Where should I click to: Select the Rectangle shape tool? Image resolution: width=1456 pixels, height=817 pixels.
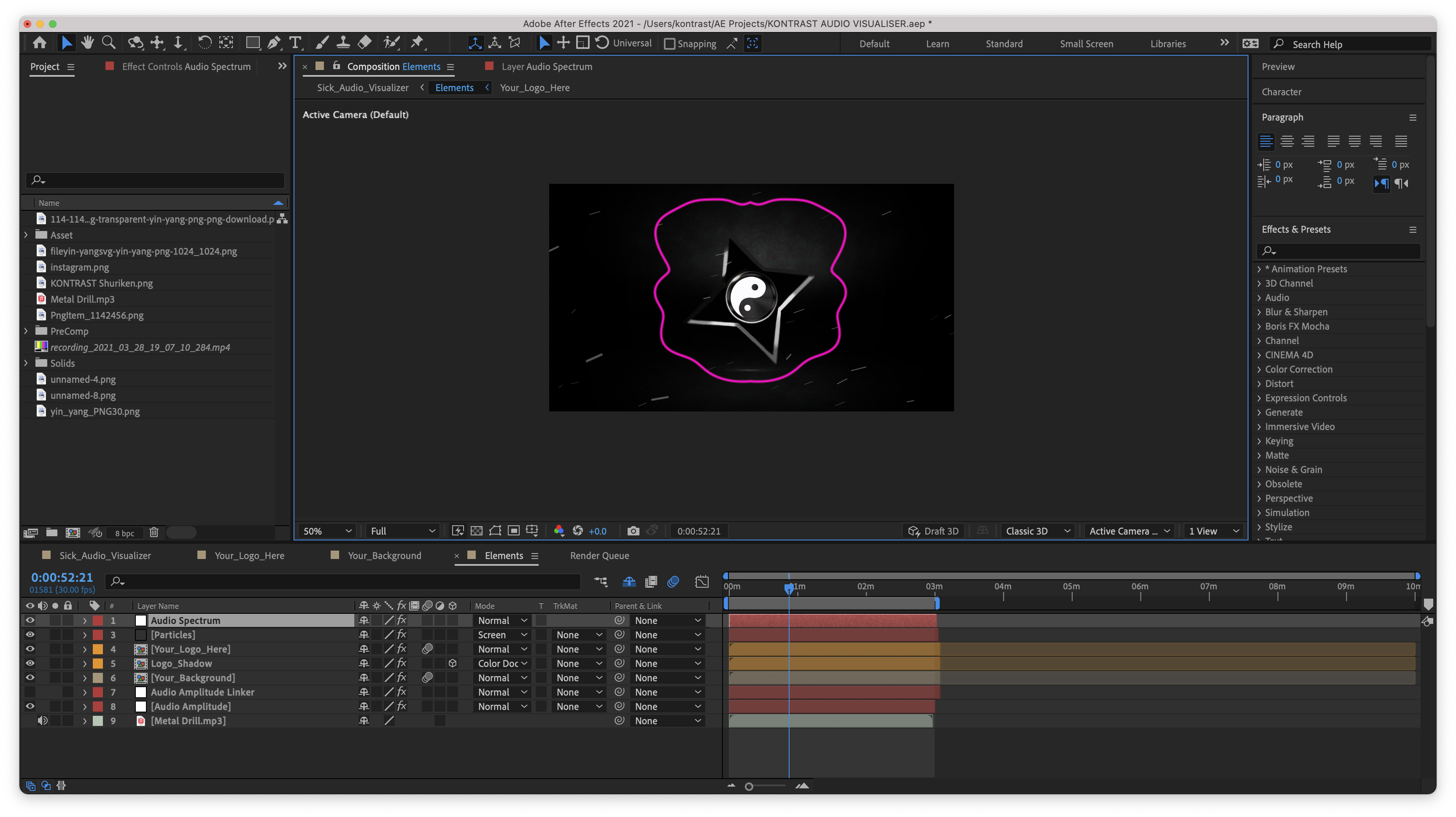[253, 43]
